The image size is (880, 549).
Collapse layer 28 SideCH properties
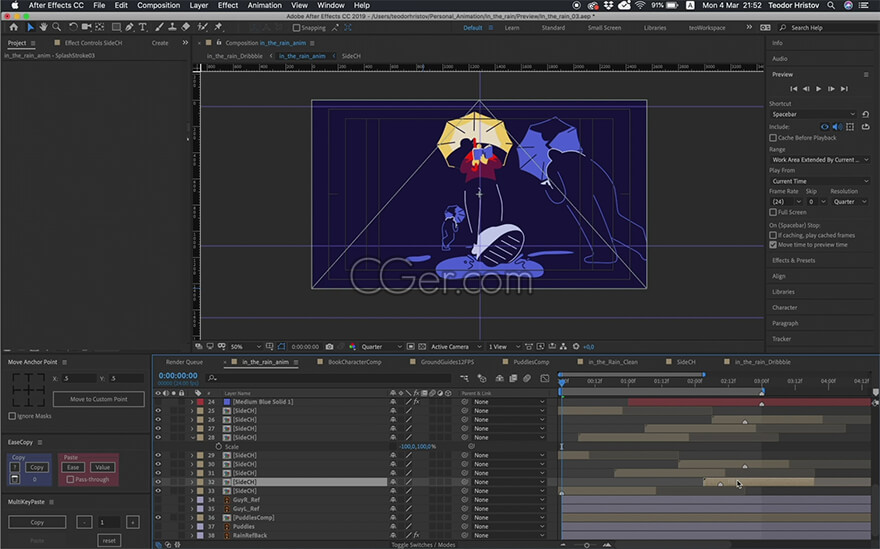click(192, 437)
